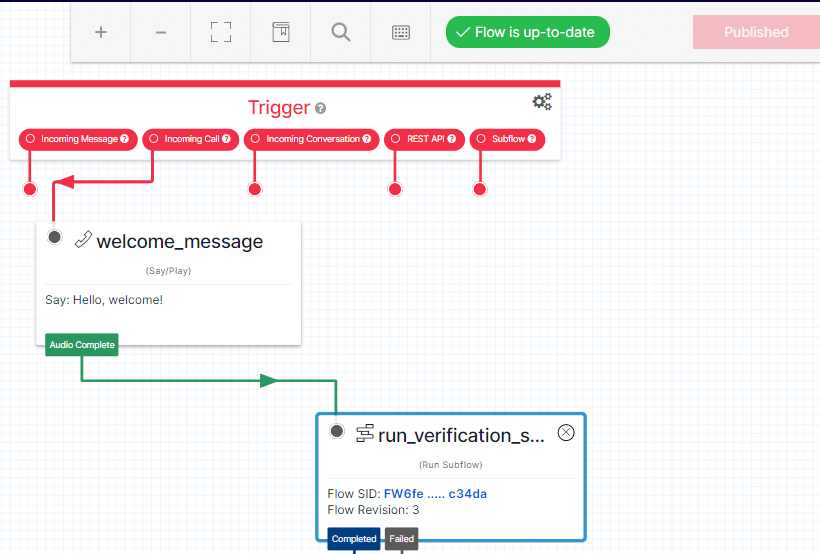Click the (Say/Play) widget type label
Image resolution: width=820 pixels, height=554 pixels.
click(168, 271)
